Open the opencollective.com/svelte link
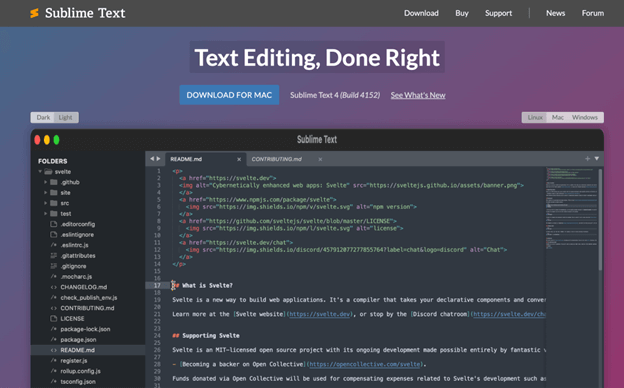 tap(365, 365)
